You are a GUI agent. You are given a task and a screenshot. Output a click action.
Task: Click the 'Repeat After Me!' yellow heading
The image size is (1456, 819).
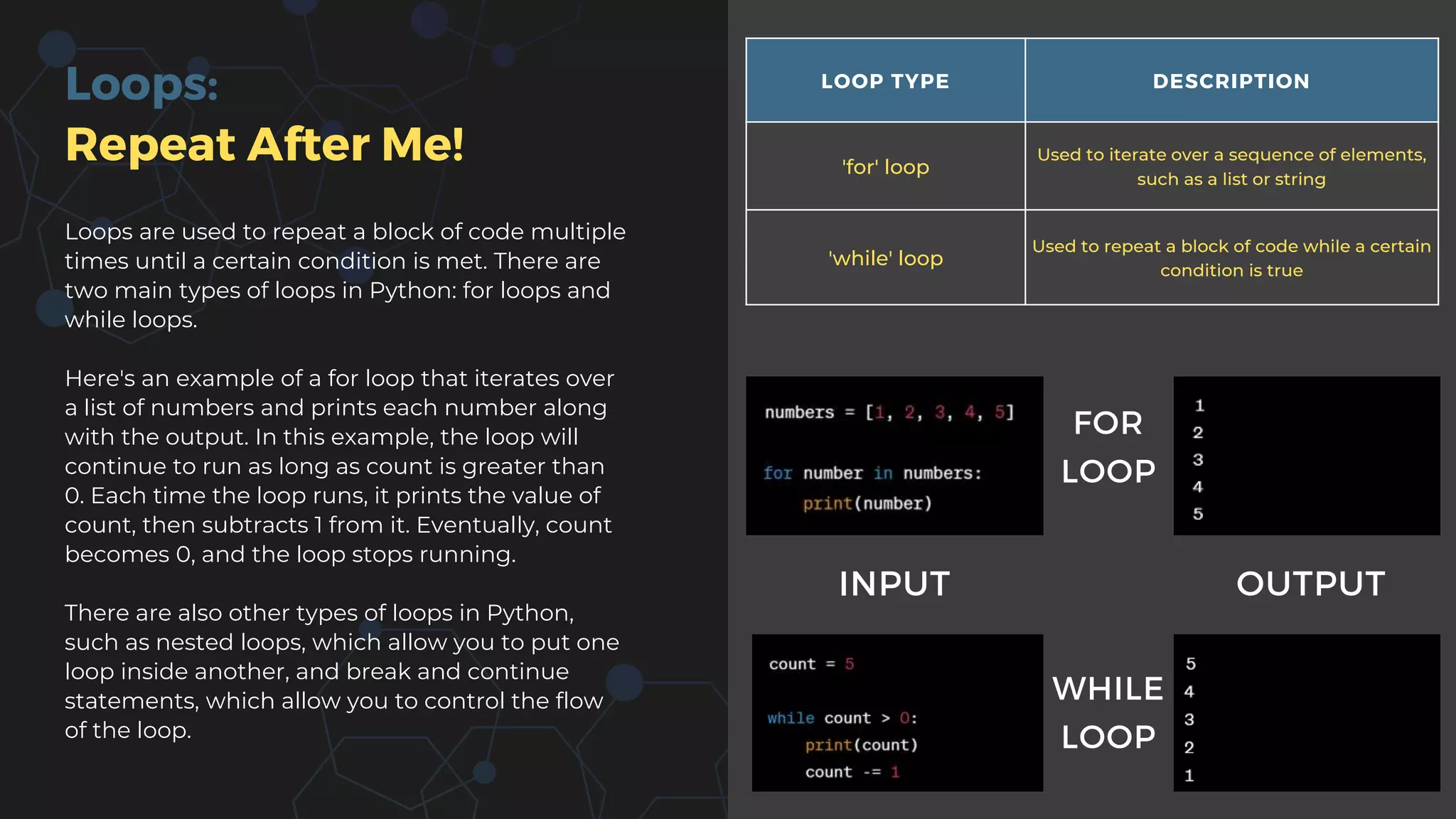click(x=264, y=145)
